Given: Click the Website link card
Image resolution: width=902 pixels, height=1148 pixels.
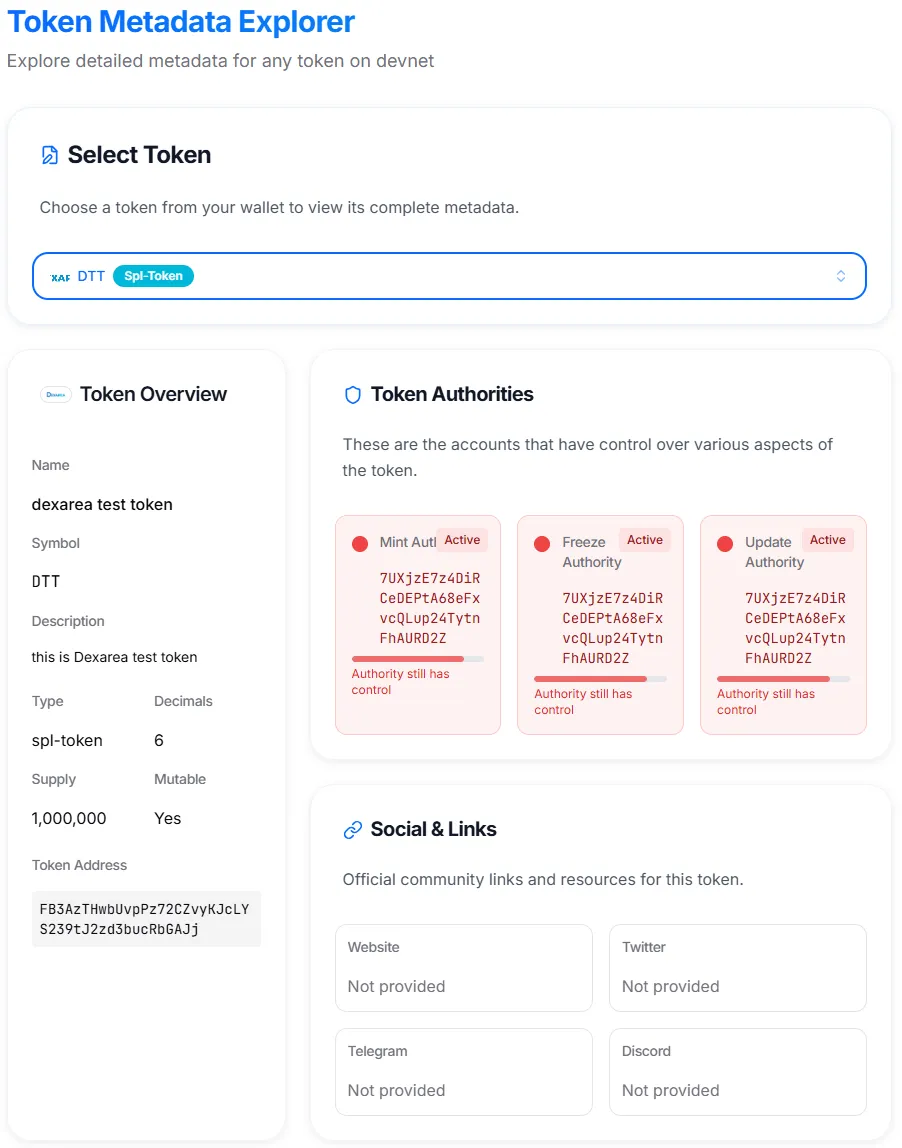Looking at the screenshot, I should tap(463, 967).
